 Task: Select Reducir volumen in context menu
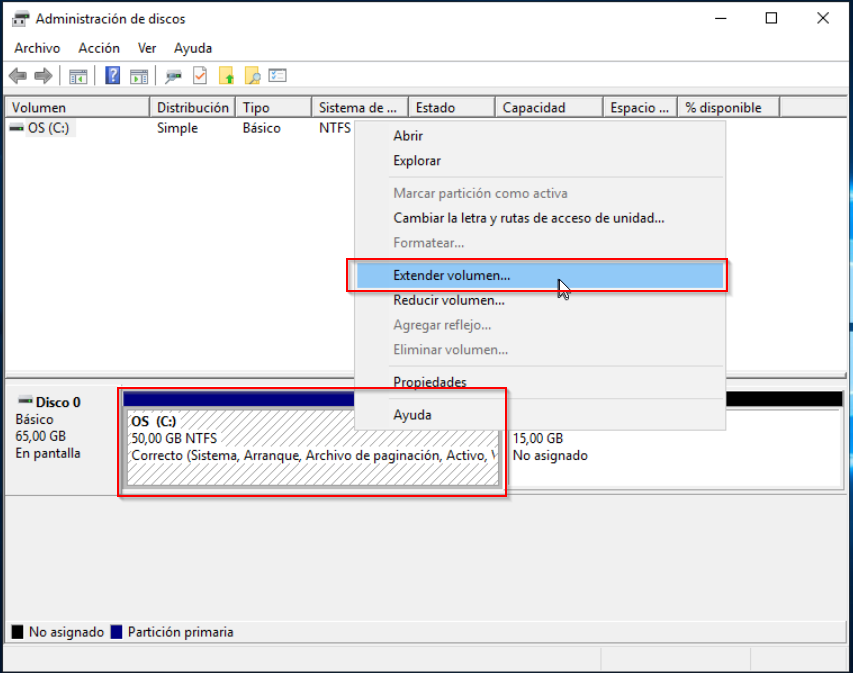[x=448, y=300]
